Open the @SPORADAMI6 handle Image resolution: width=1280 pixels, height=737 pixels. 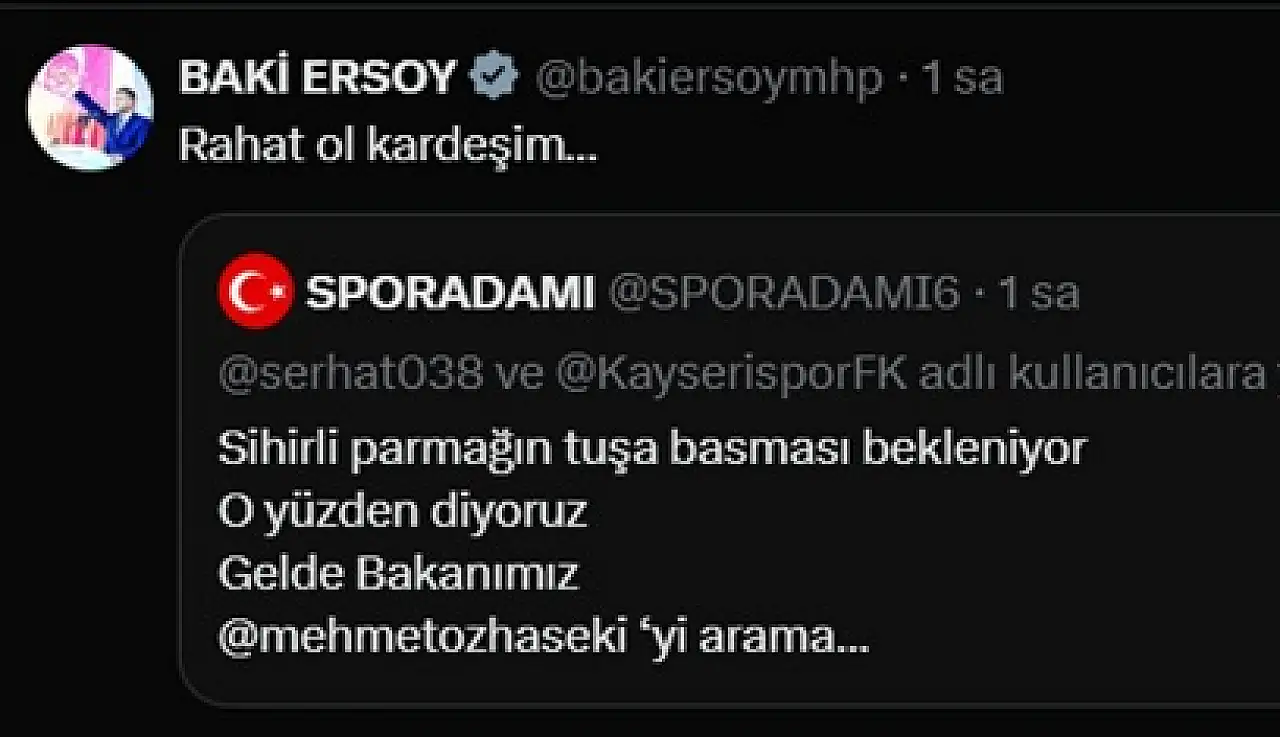coord(784,293)
